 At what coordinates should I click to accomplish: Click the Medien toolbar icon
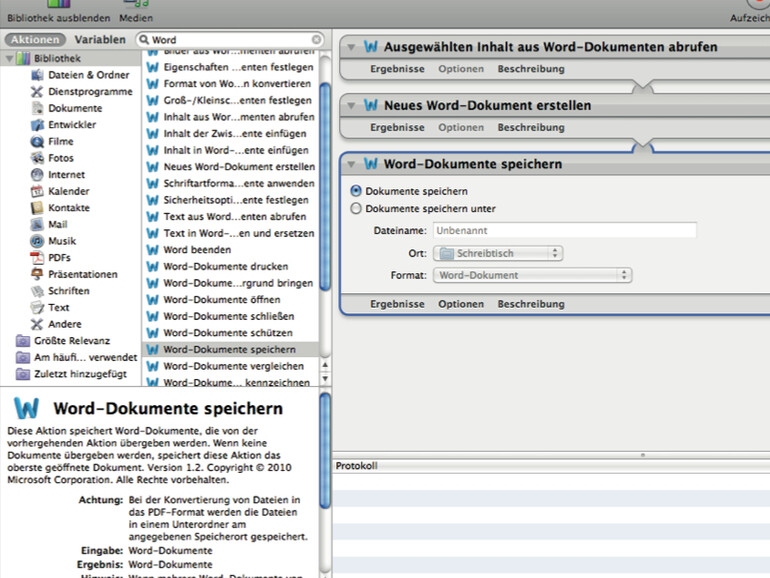[x=135, y=6]
